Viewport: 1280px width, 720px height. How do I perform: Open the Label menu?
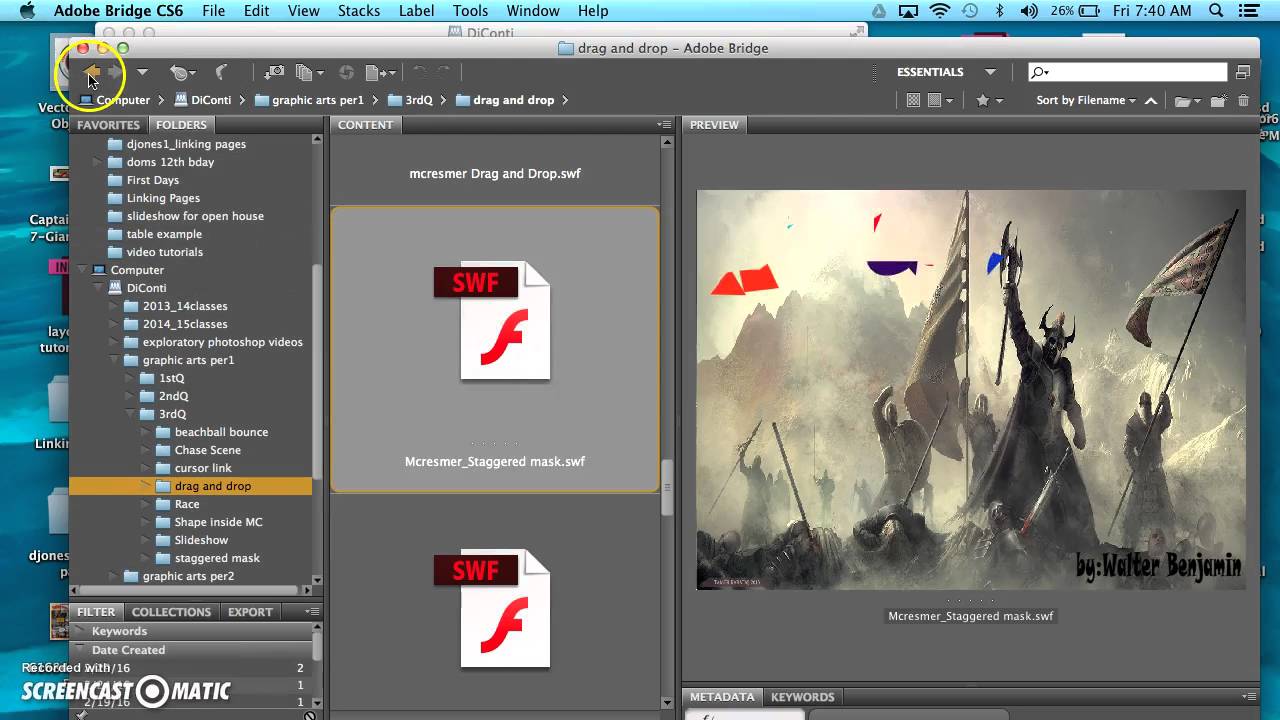click(x=417, y=11)
